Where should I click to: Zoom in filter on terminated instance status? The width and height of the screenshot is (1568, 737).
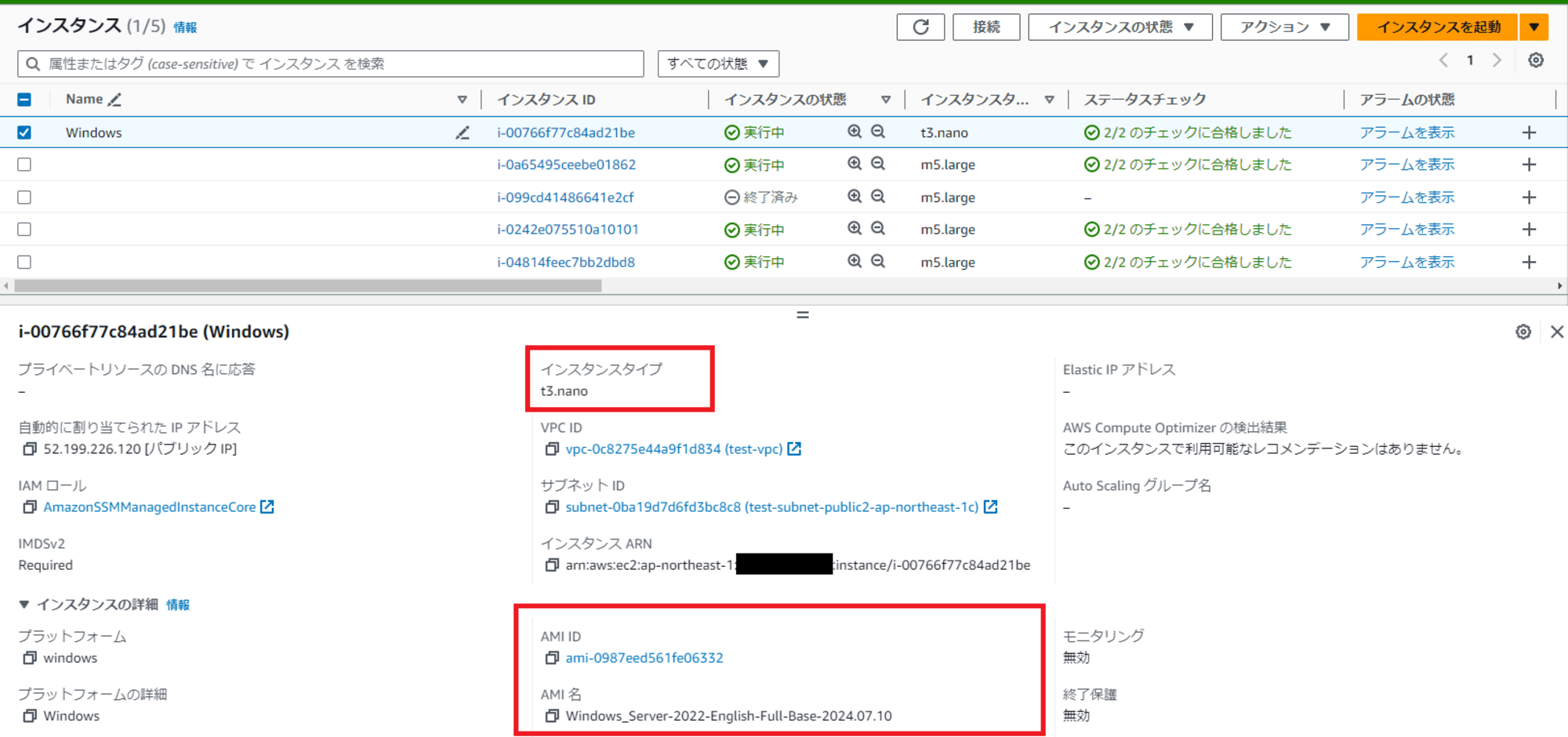click(x=855, y=197)
